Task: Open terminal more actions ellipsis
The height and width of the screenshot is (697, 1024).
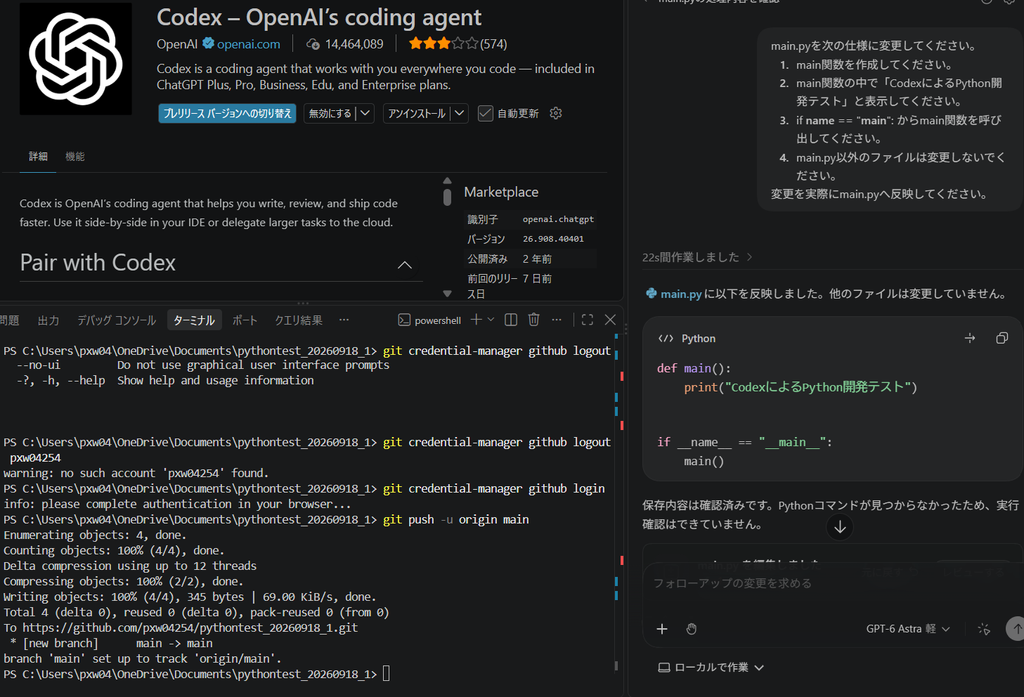Action: click(556, 319)
